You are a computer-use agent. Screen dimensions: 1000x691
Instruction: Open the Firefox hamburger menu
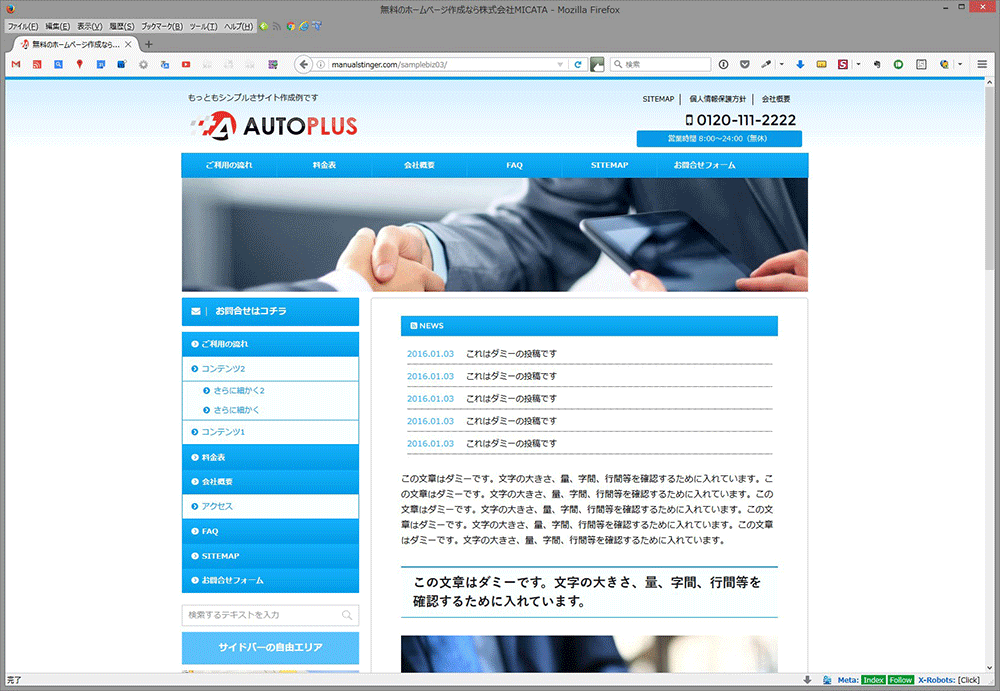click(982, 64)
